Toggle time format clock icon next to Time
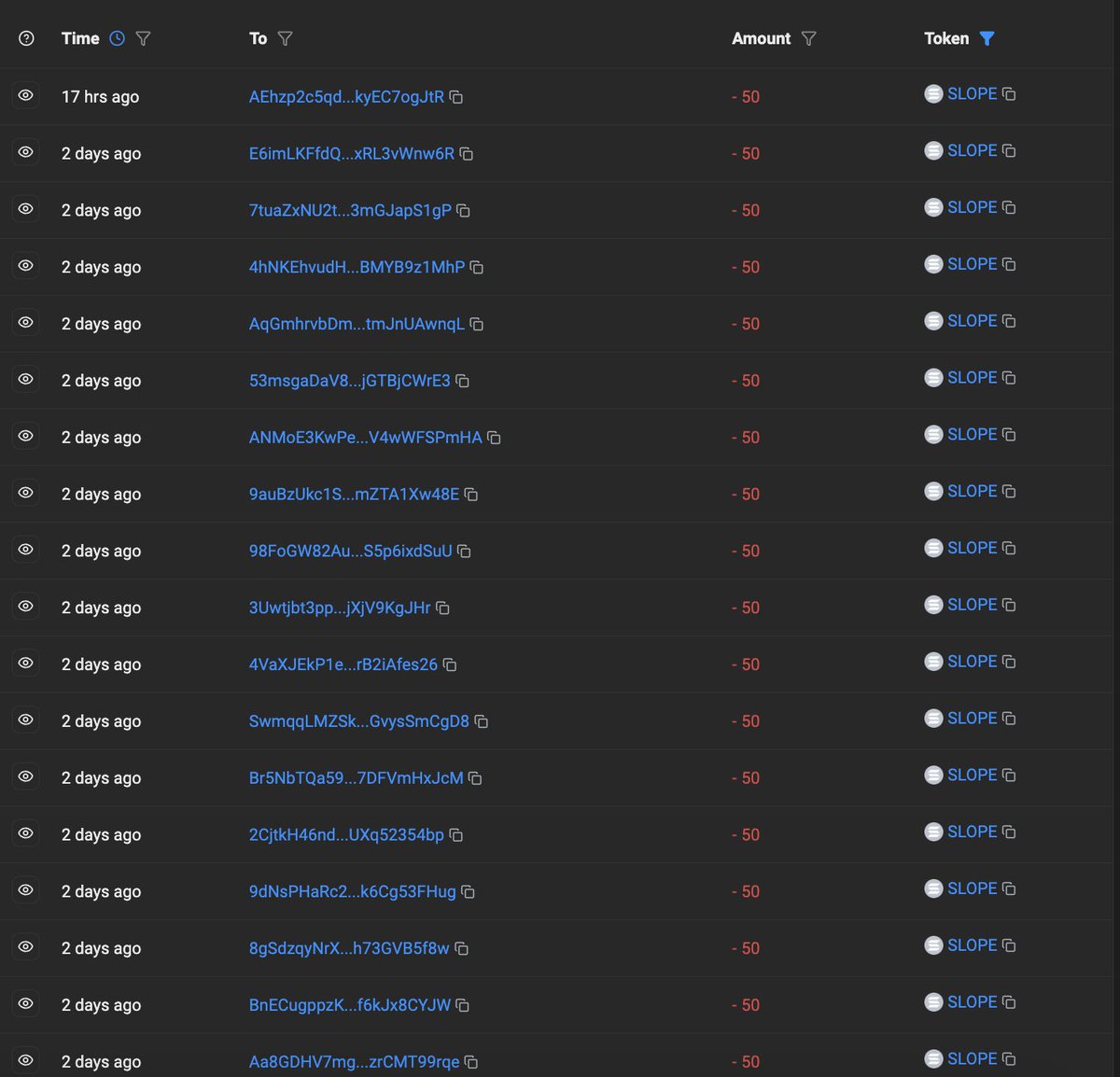The image size is (1120, 1077). click(118, 38)
